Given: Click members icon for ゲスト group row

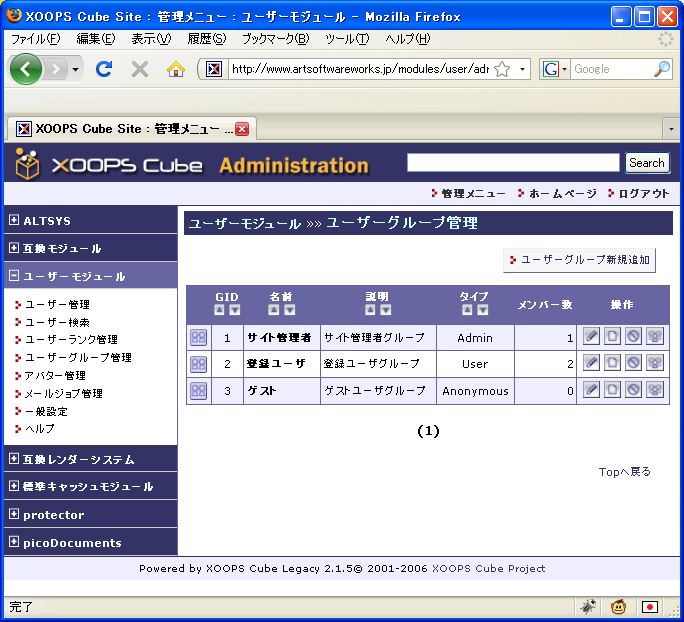Looking at the screenshot, I should click(x=654, y=390).
